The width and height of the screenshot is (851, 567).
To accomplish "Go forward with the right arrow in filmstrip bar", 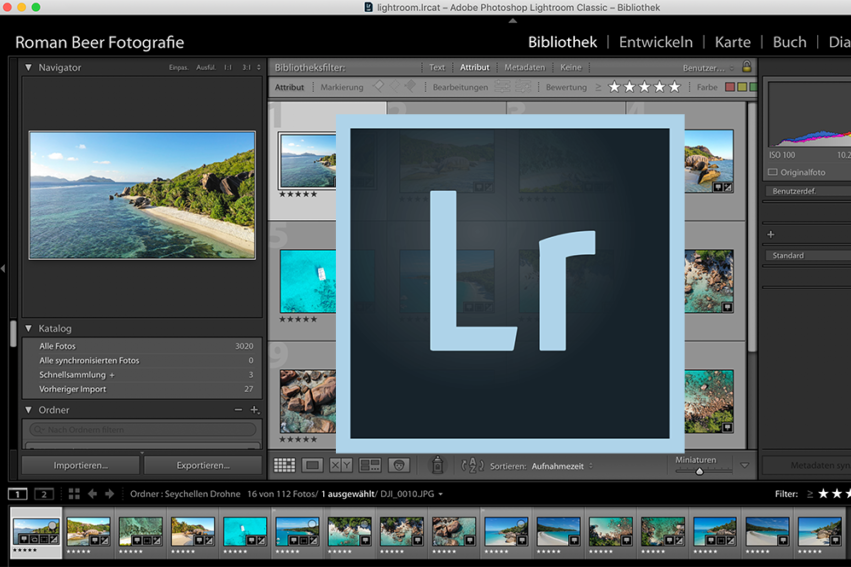I will tap(110, 494).
